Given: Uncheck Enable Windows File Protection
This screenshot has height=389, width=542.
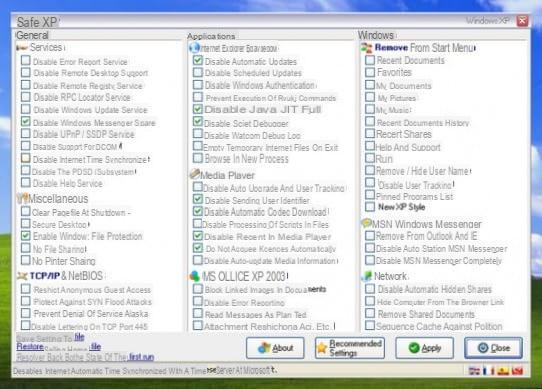Looking at the screenshot, I should (x=26, y=235).
